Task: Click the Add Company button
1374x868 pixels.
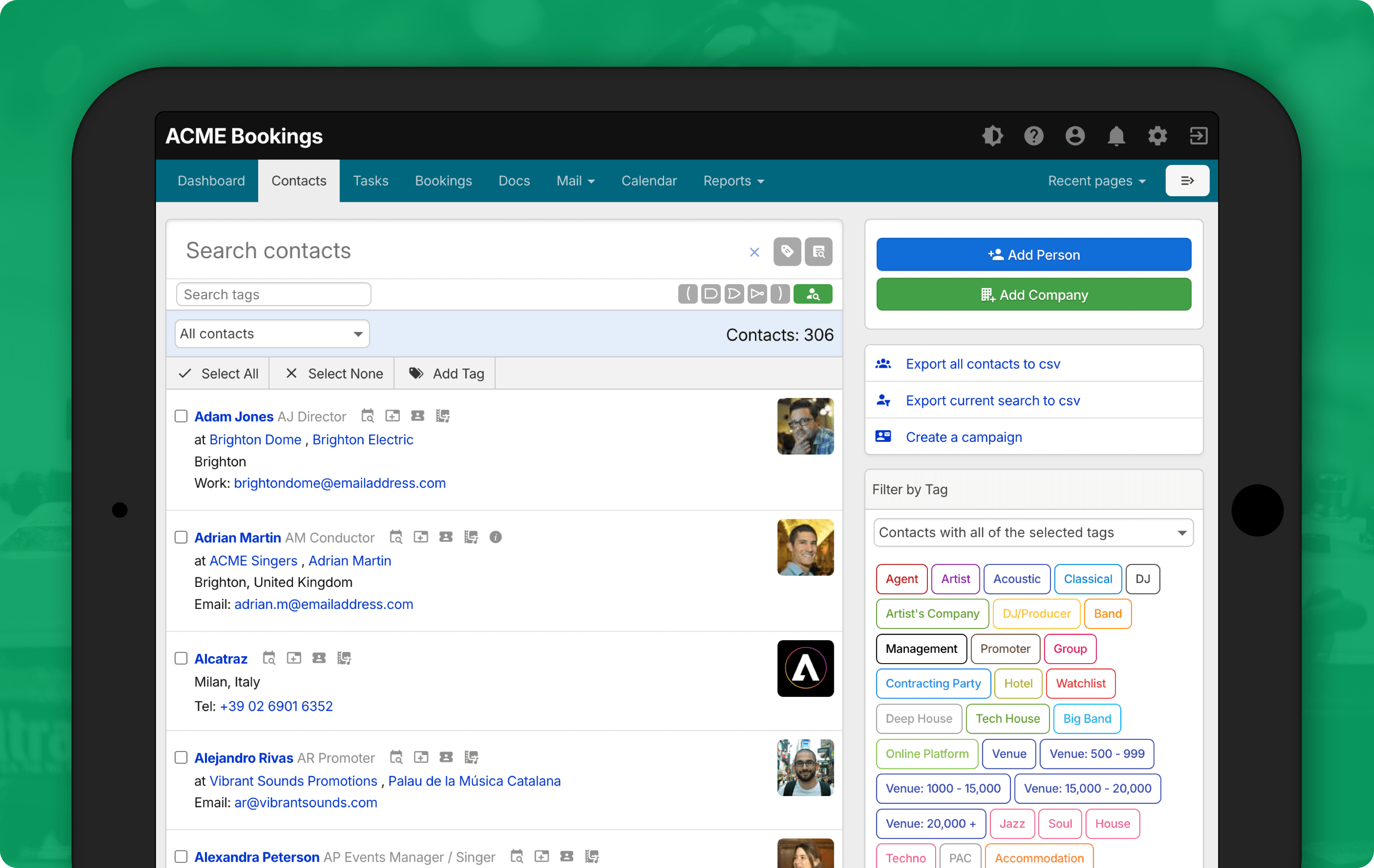Action: tap(1034, 295)
